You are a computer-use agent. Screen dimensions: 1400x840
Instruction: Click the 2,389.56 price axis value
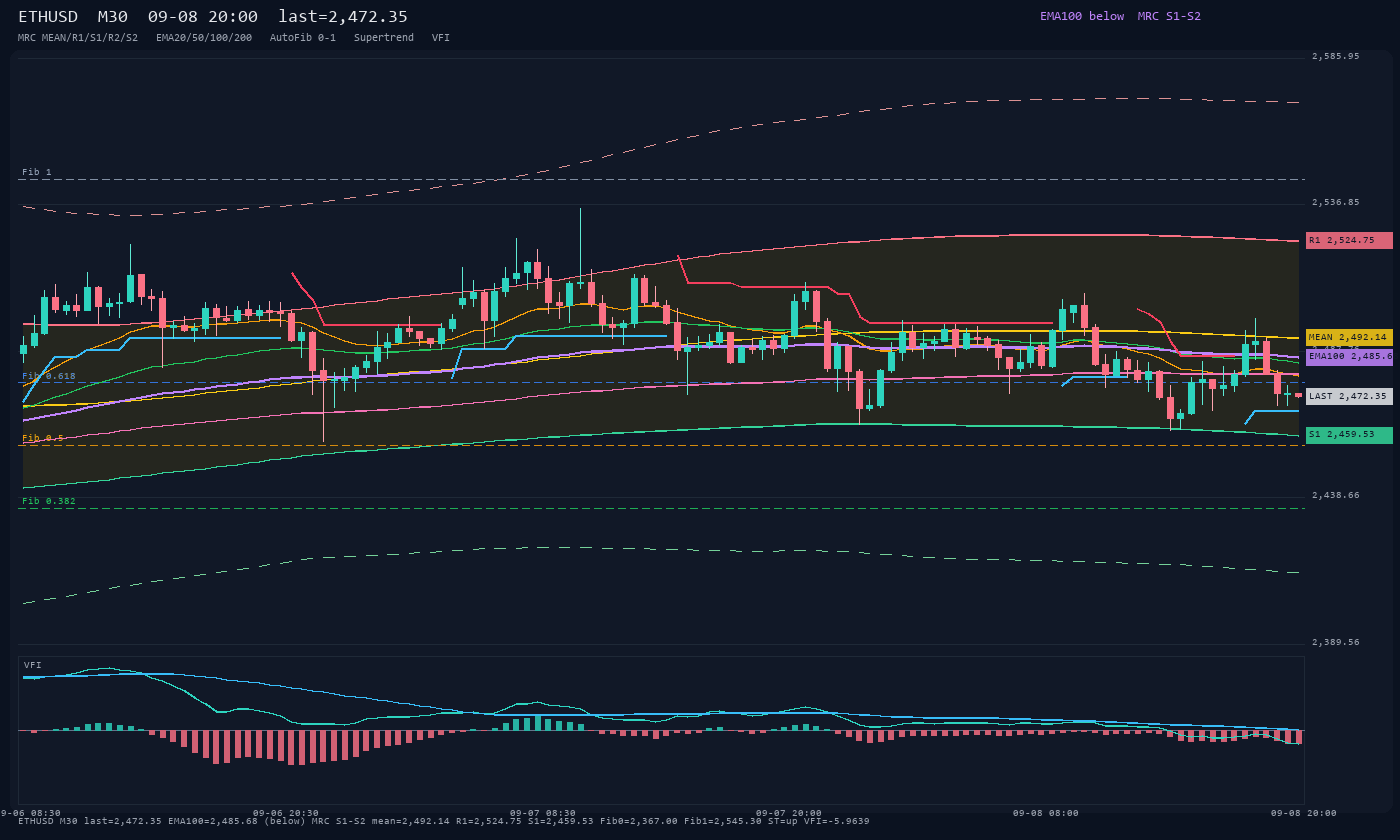pos(1336,642)
